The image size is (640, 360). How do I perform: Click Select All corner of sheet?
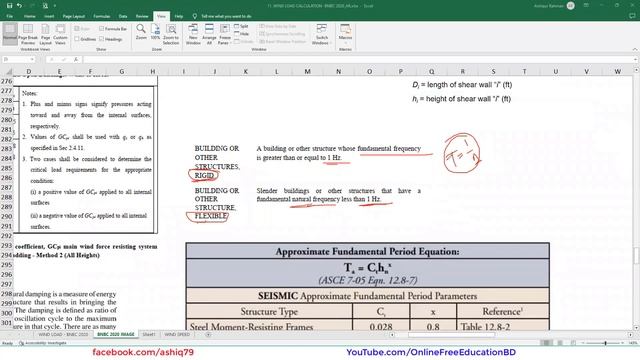coord(9,71)
